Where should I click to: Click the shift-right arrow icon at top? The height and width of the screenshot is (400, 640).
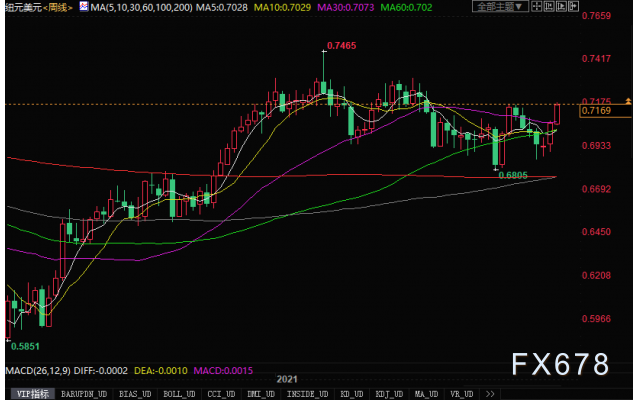573,6
